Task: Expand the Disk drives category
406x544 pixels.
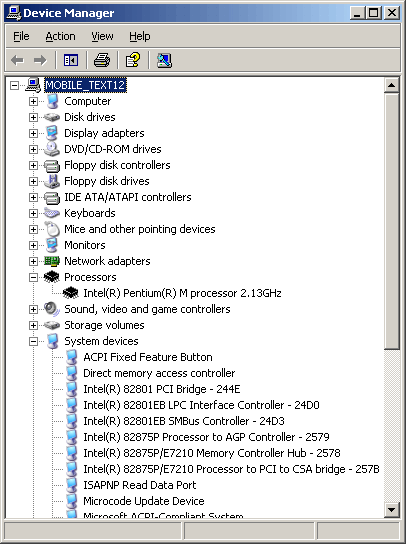Action: pyautogui.click(x=33, y=117)
